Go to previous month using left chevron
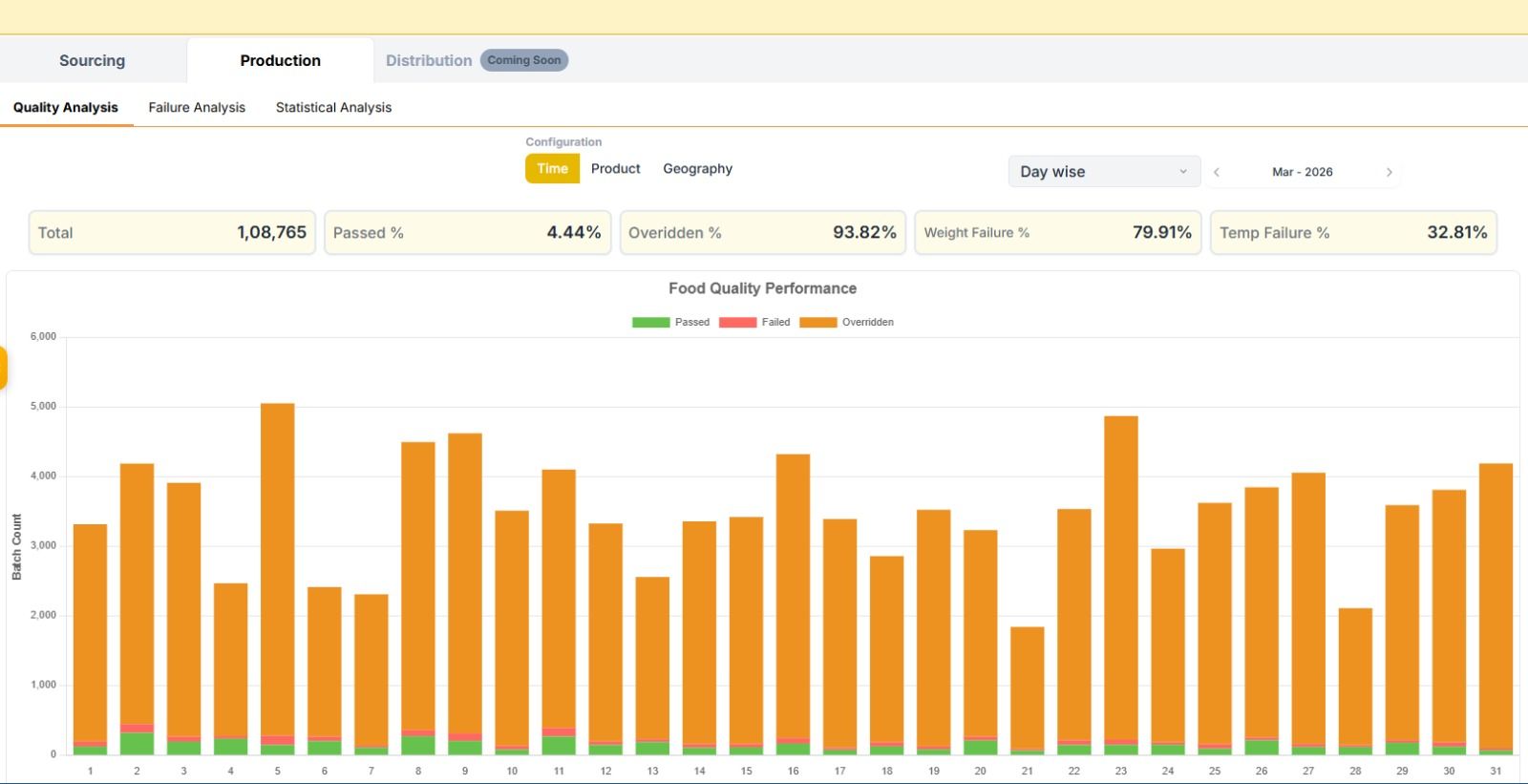 (1217, 172)
